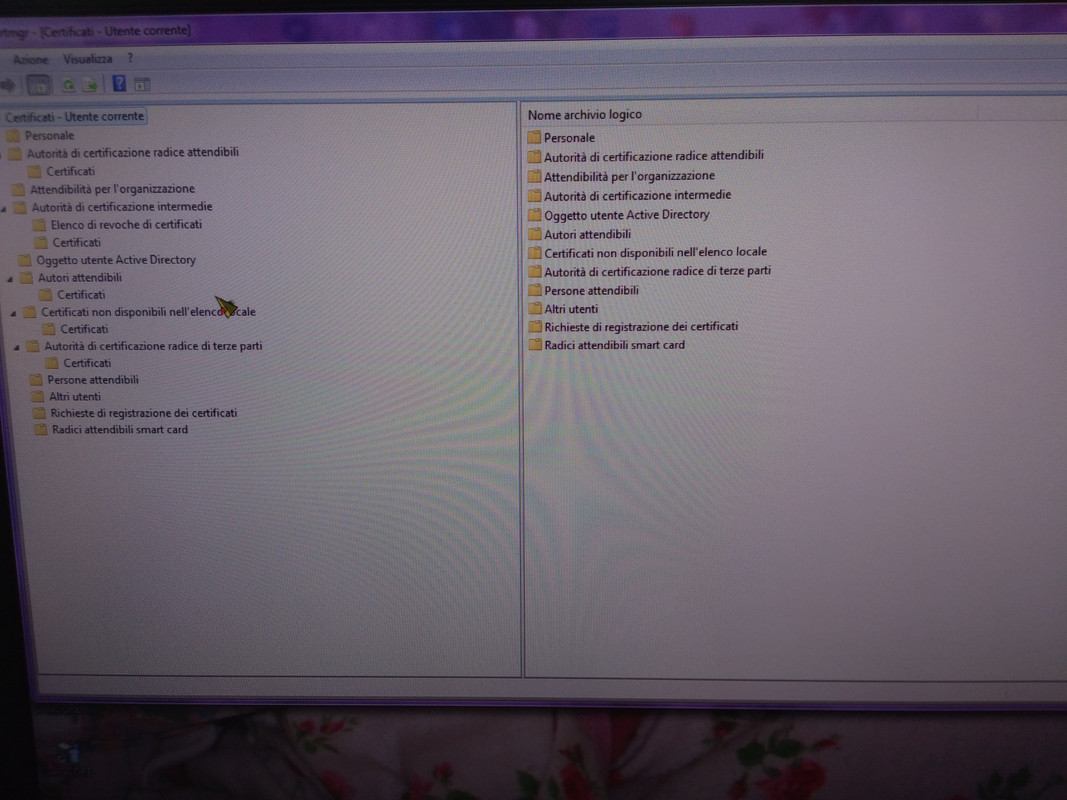Collapse Autorità di certificazione intermedie tree node
This screenshot has height=800, width=1067.
pos(4,209)
